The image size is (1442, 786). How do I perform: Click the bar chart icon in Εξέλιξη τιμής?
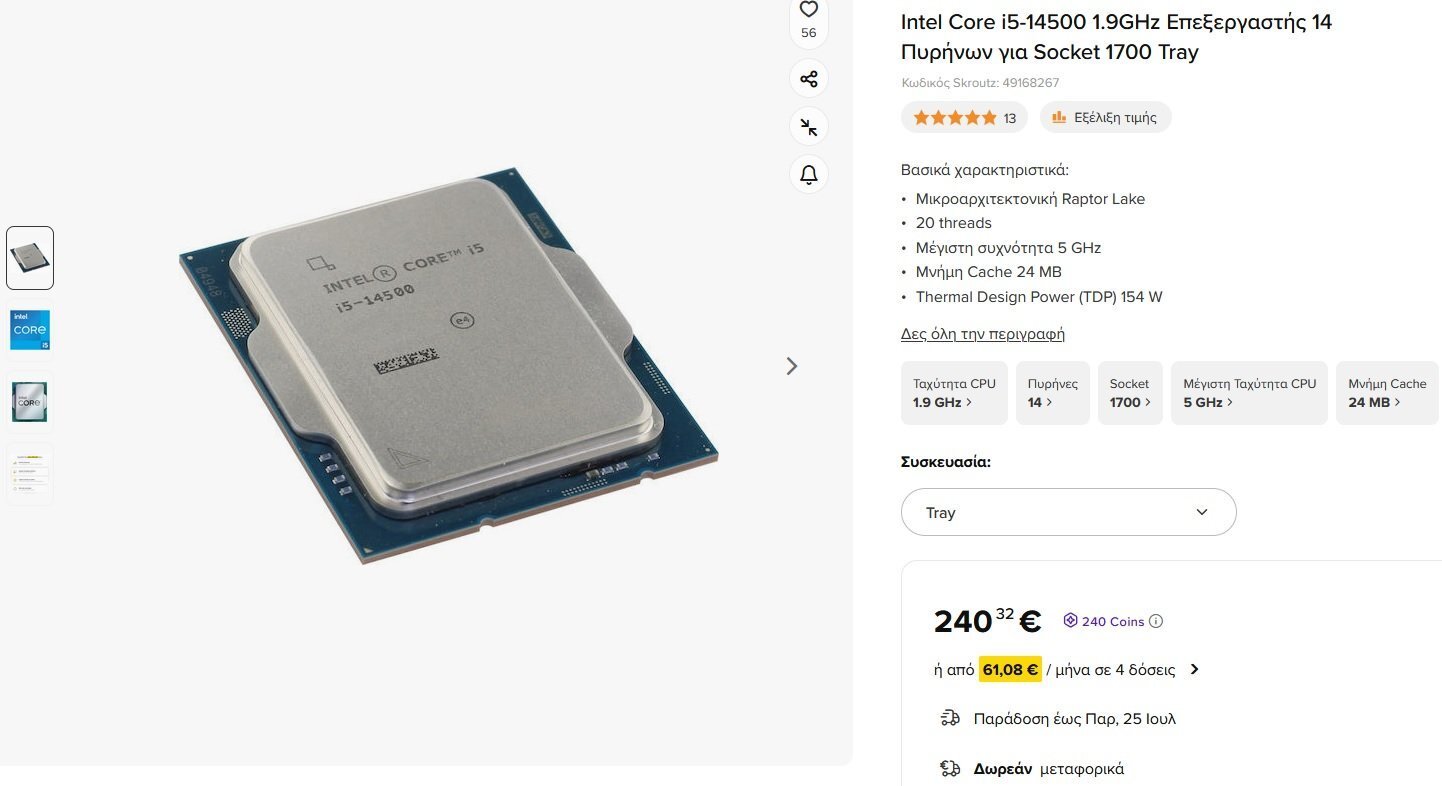pyautogui.click(x=1059, y=117)
